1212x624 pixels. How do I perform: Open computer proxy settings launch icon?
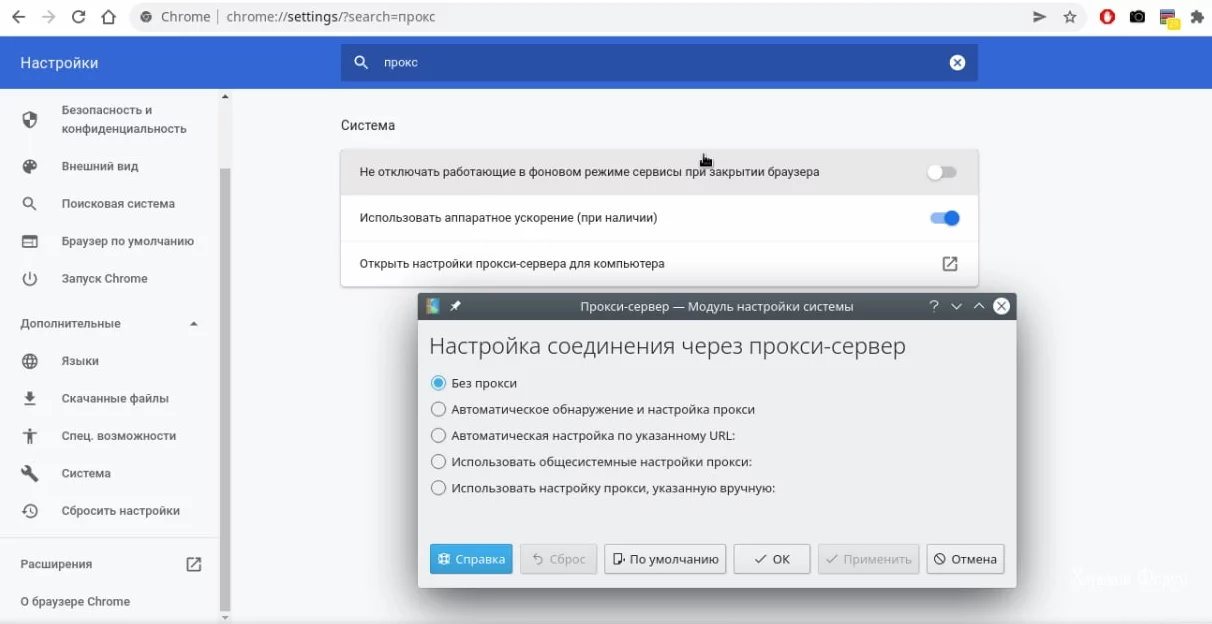[949, 264]
